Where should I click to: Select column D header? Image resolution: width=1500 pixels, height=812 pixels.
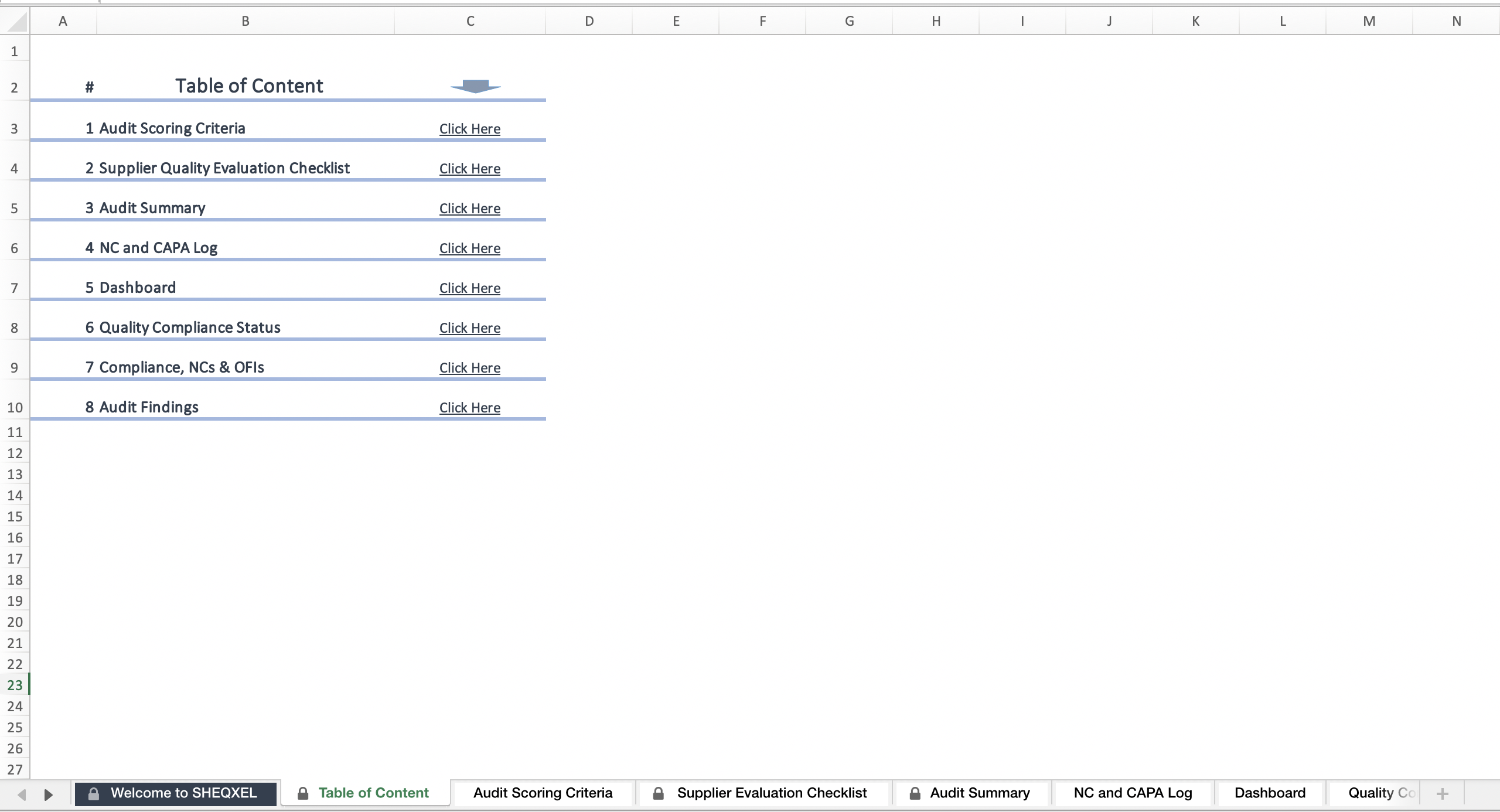[x=589, y=21]
